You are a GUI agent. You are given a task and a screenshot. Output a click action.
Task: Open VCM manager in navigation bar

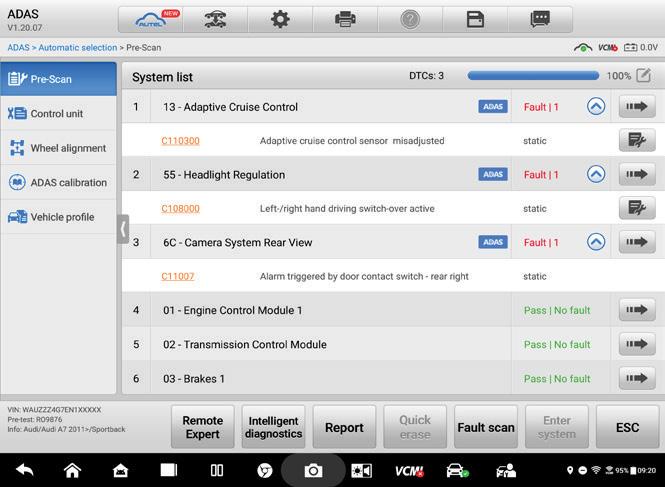[x=409, y=470]
